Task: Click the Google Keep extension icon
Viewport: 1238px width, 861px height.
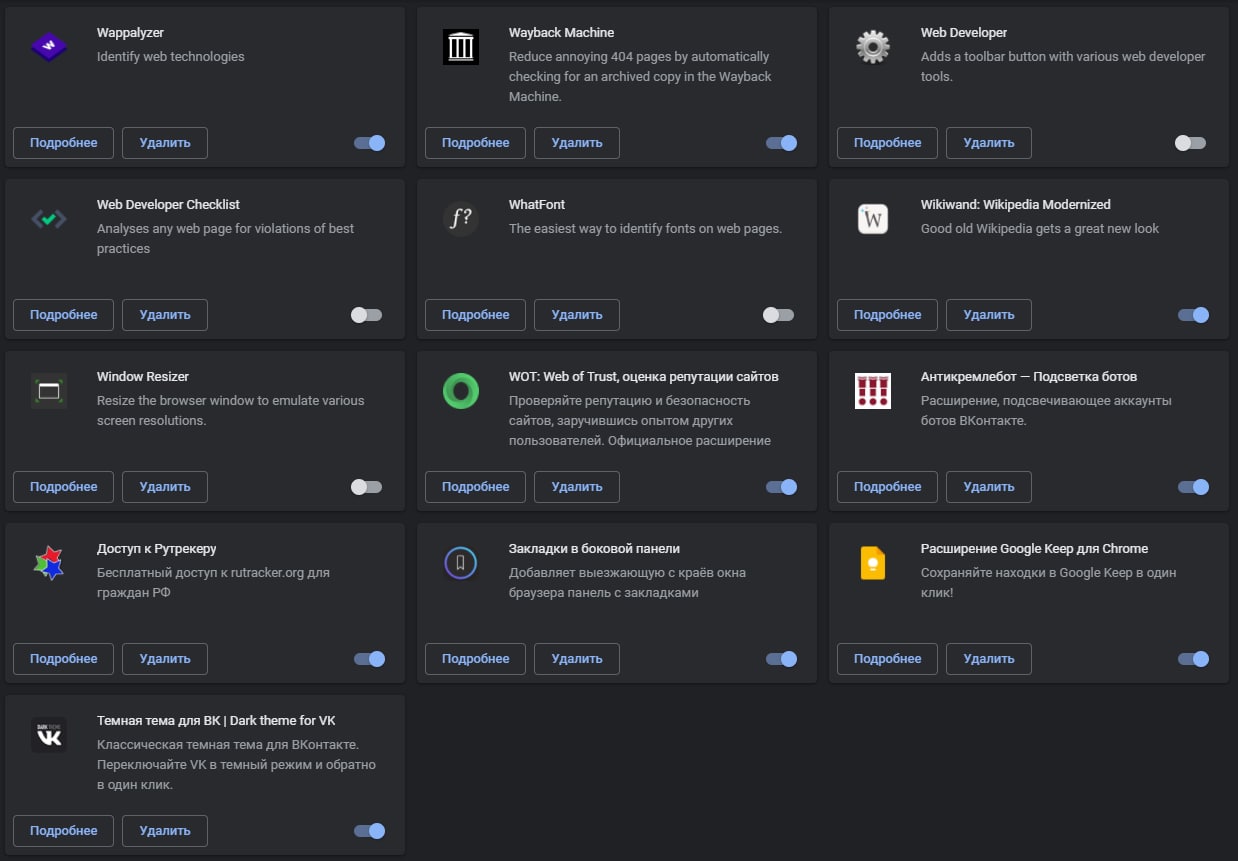Action: [x=873, y=563]
